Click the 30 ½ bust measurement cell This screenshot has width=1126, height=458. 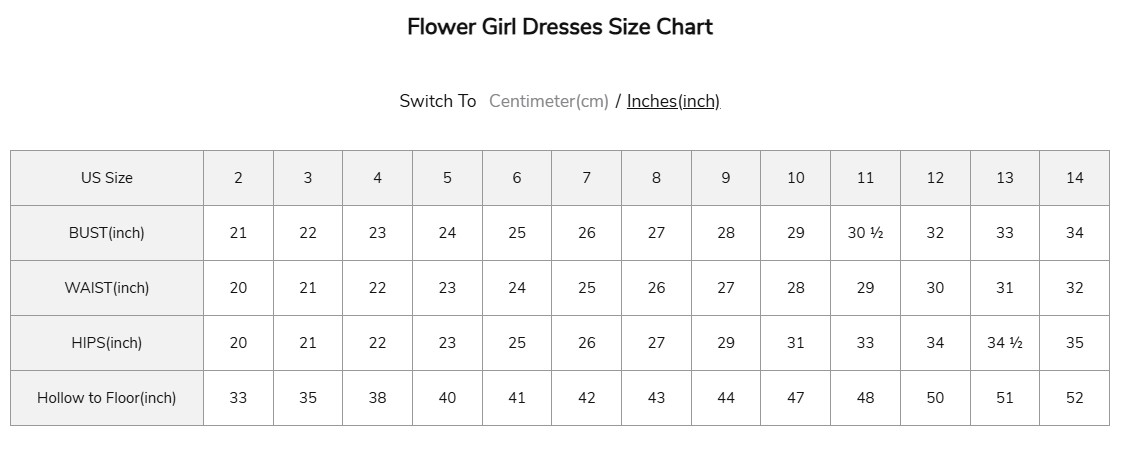coord(865,233)
